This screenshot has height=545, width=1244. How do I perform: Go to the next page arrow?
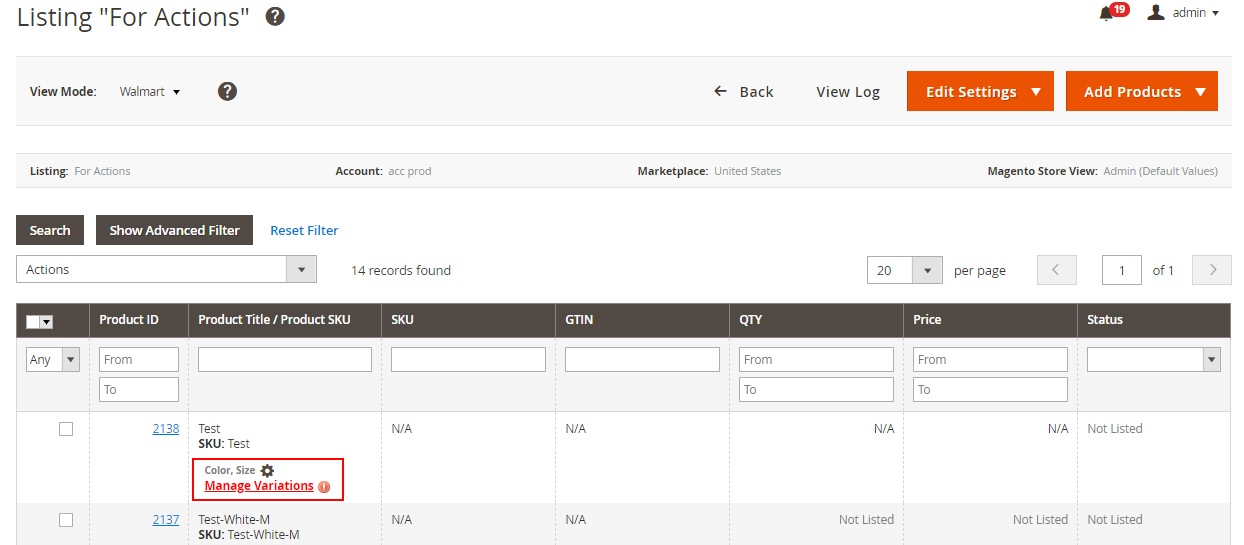[x=1212, y=270]
